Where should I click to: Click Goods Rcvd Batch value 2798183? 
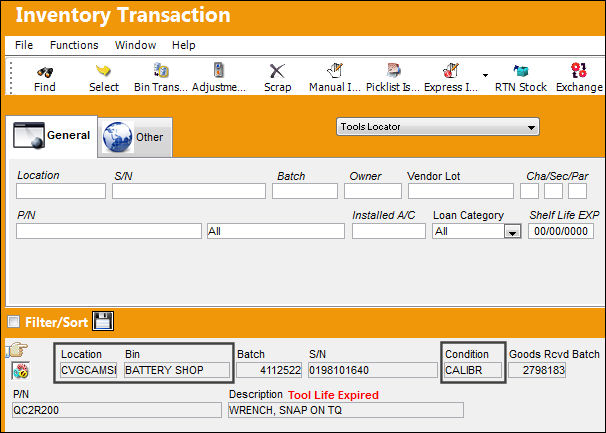tap(537, 370)
